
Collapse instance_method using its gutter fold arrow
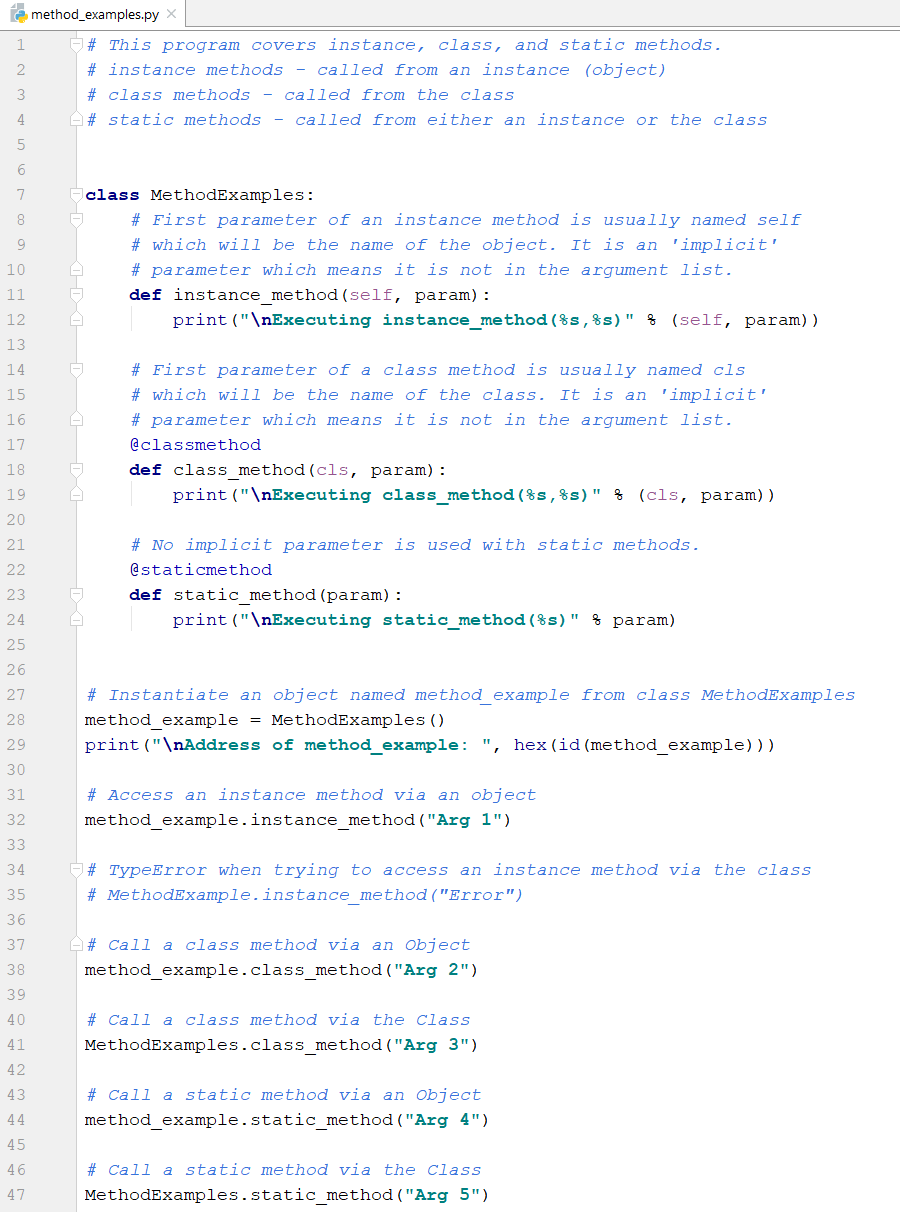point(75,294)
